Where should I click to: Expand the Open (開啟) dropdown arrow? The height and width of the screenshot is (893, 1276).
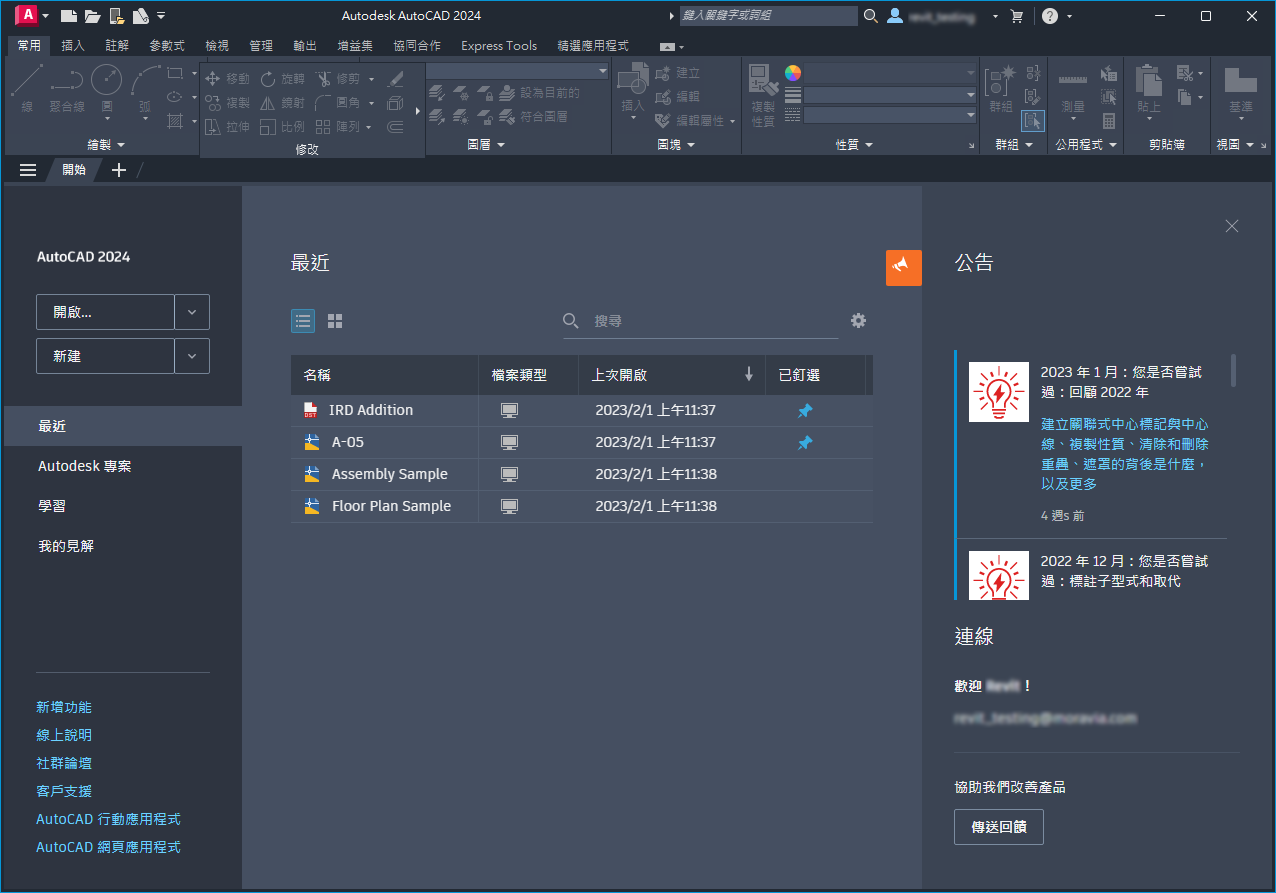192,312
